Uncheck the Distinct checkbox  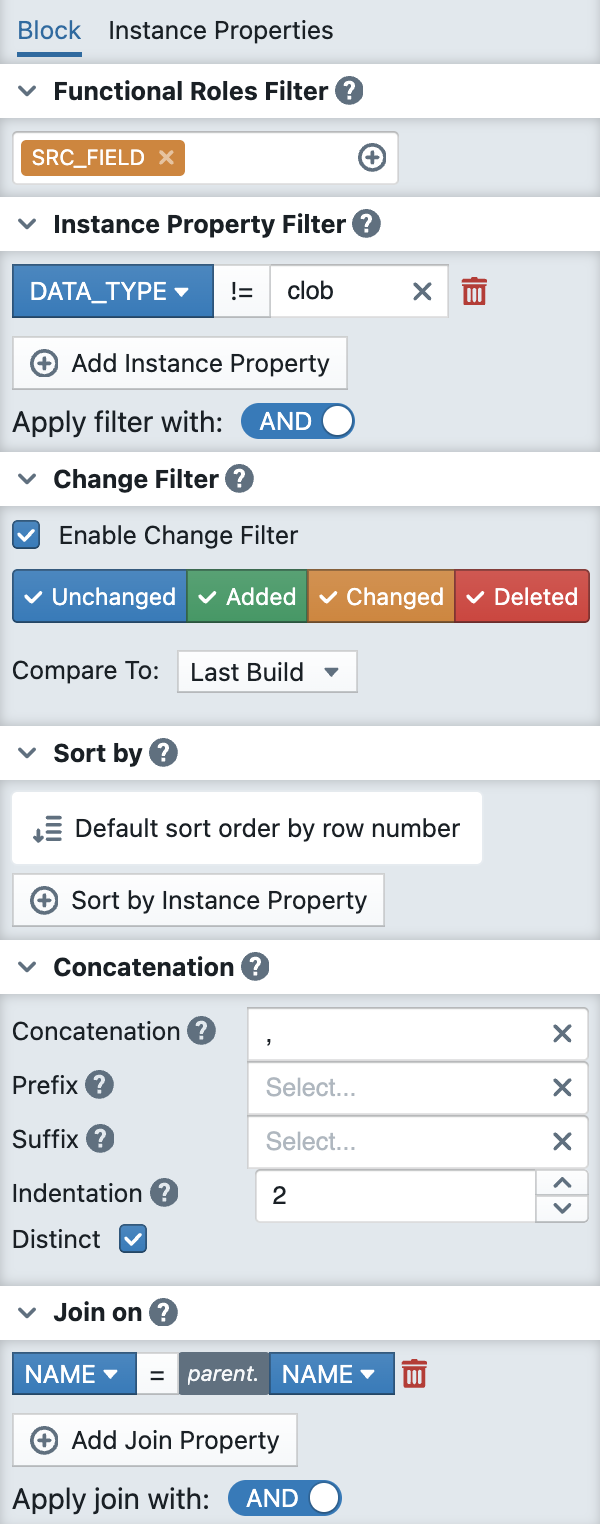(x=133, y=1239)
